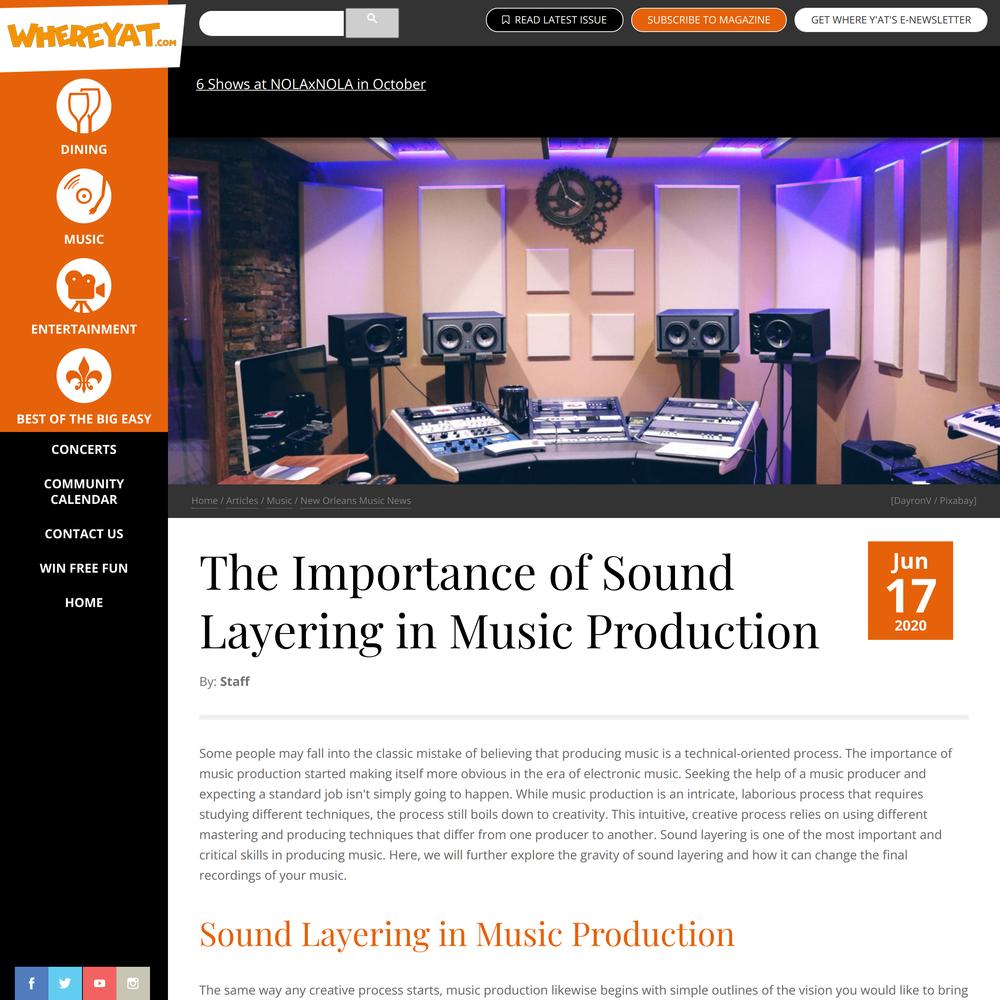This screenshot has width=1000, height=1000.
Task: Click the Jun 17 2020 date badge
Action: (x=910, y=591)
